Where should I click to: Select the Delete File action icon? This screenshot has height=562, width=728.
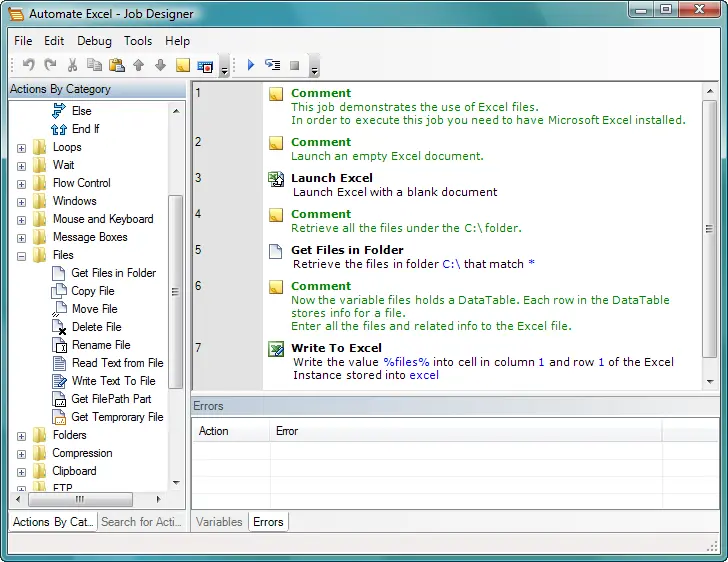[x=59, y=327]
